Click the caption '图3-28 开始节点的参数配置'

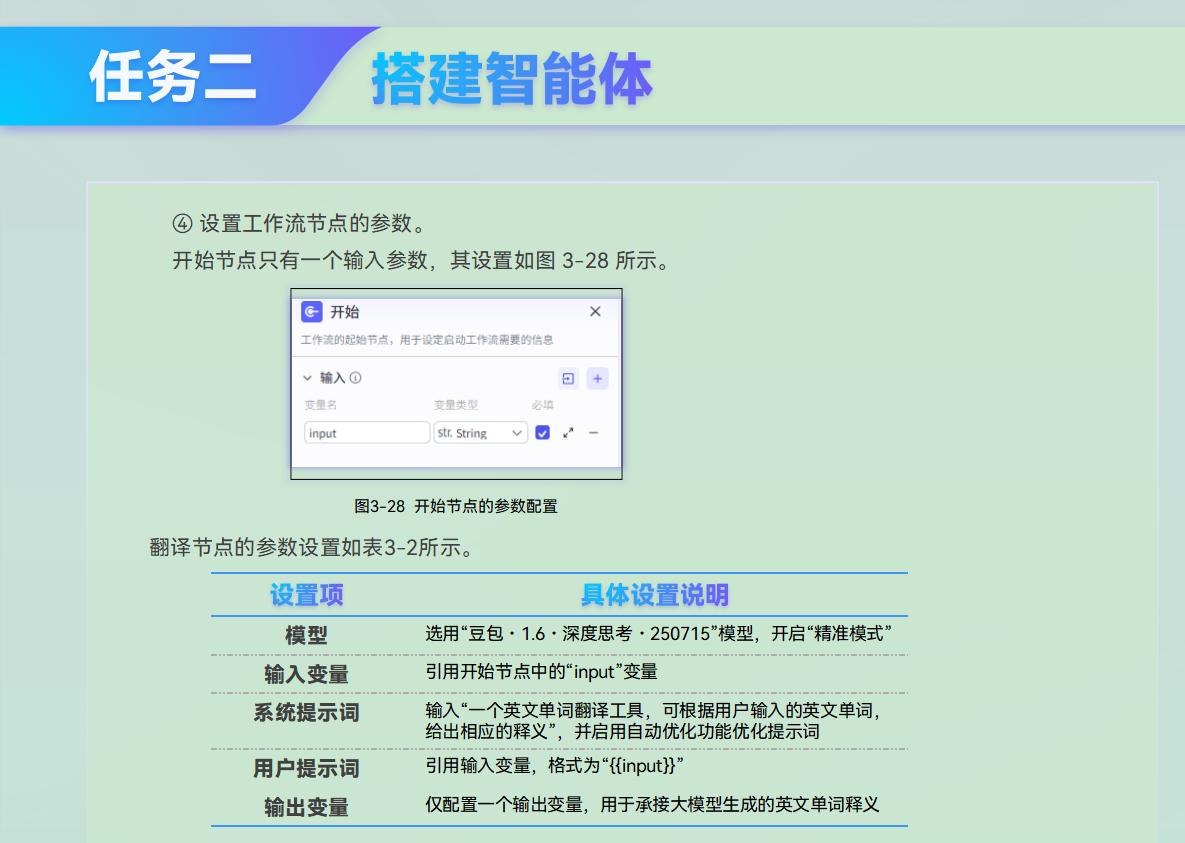[x=456, y=506]
